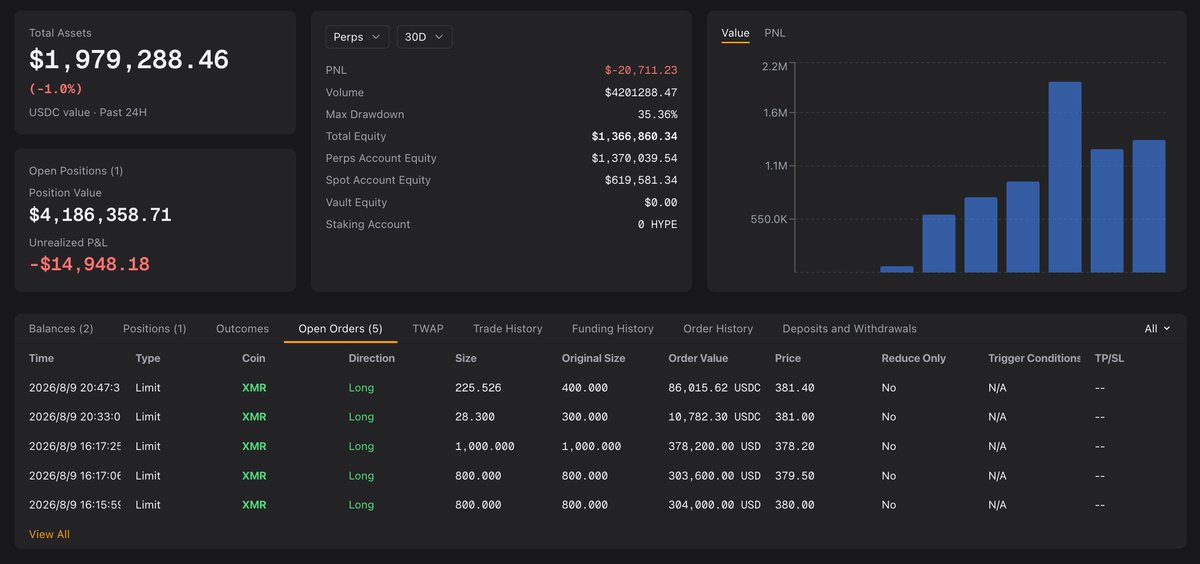Image resolution: width=1200 pixels, height=564 pixels.
Task: Click the last bar in the value chart
Action: tap(1149, 206)
